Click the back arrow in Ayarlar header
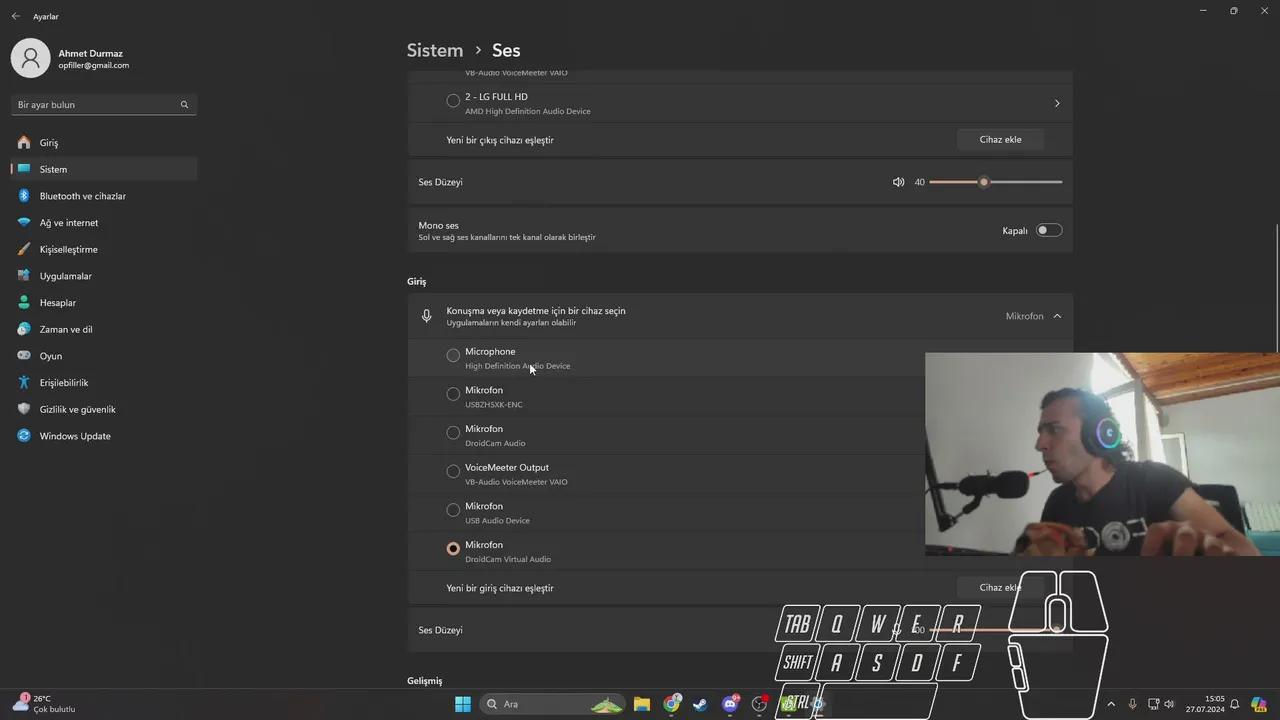 coord(15,17)
